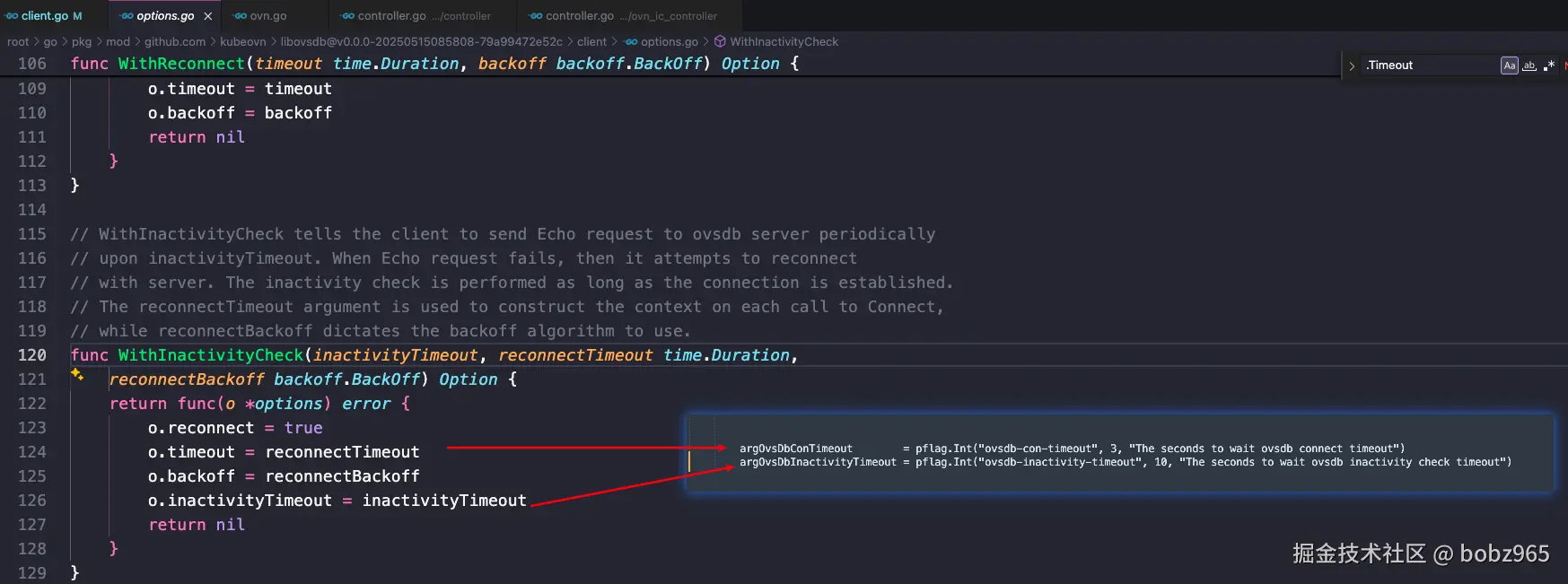Select the options.go editor tab
The height and width of the screenshot is (584, 1568).
tap(165, 16)
